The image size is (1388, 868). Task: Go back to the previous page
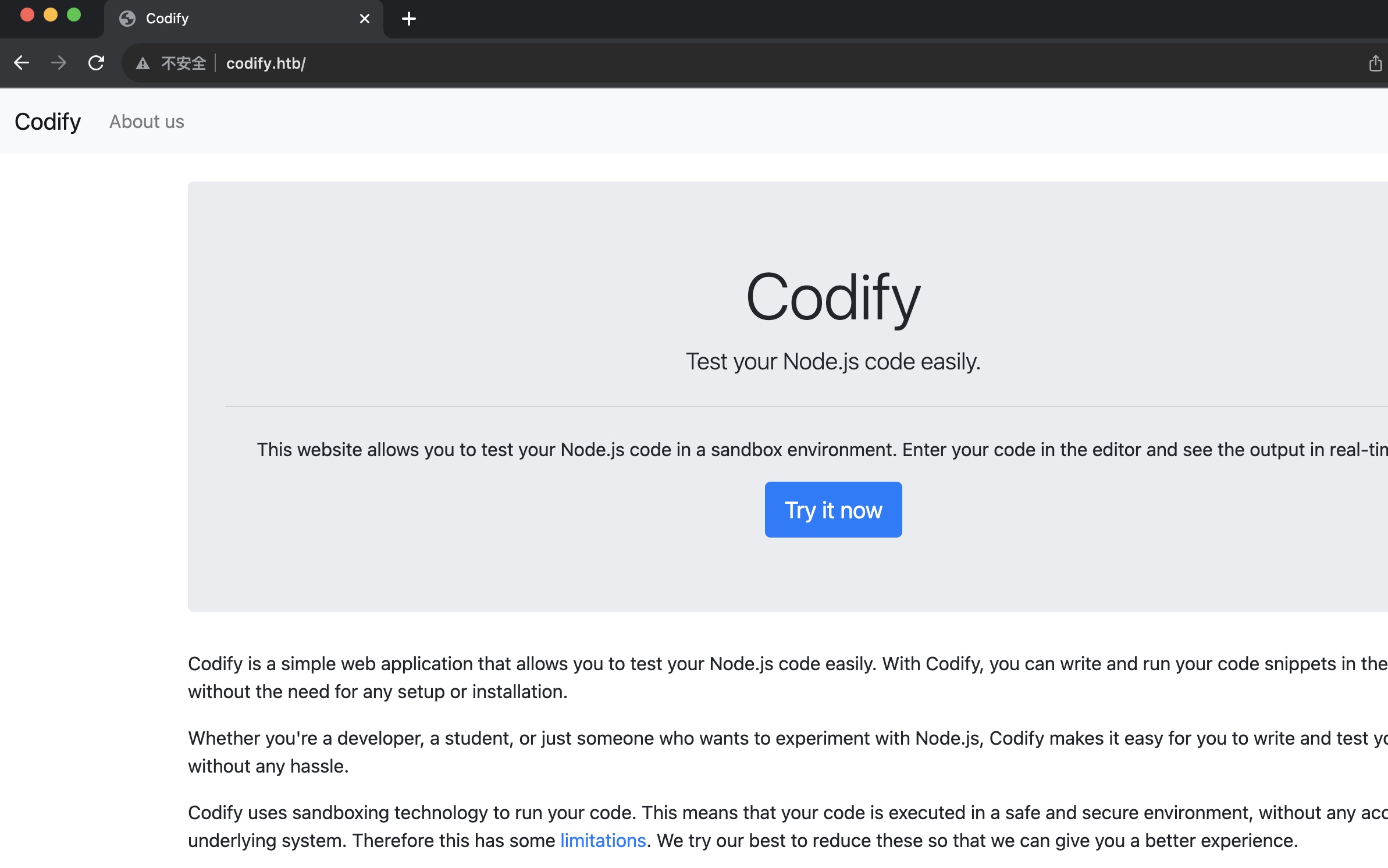pyautogui.click(x=22, y=63)
